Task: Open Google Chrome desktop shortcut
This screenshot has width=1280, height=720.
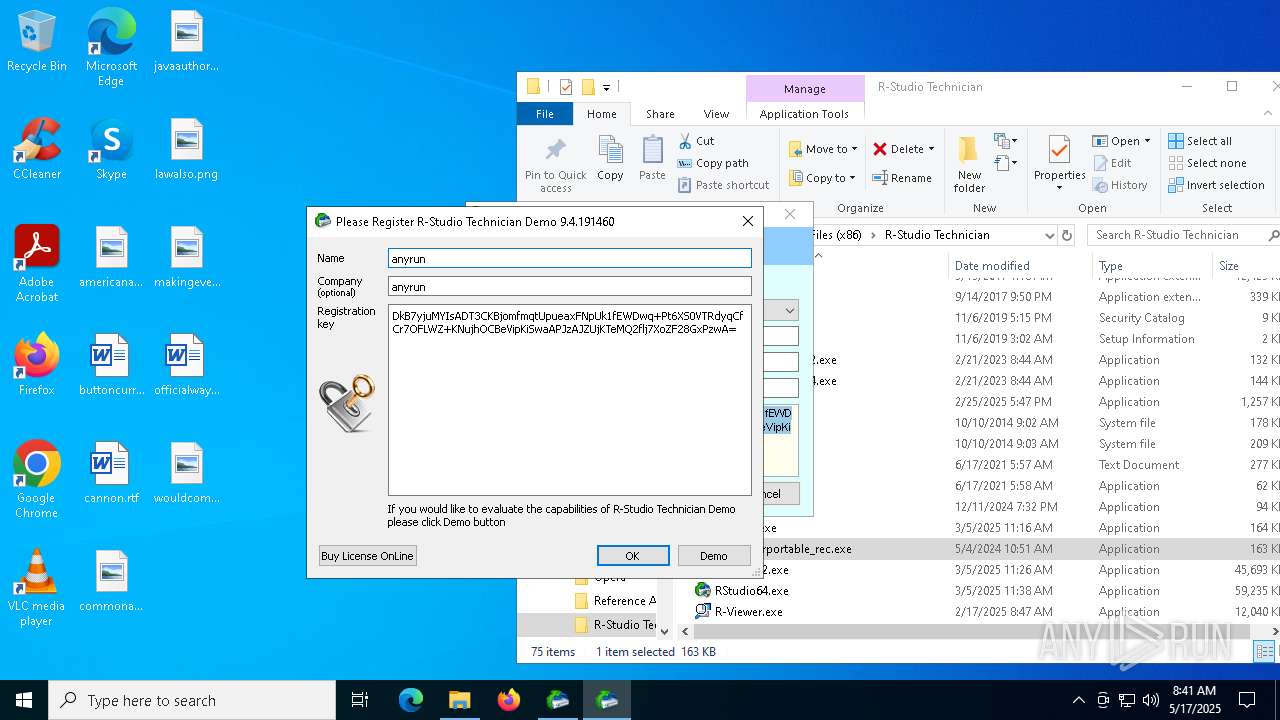Action: (37, 480)
